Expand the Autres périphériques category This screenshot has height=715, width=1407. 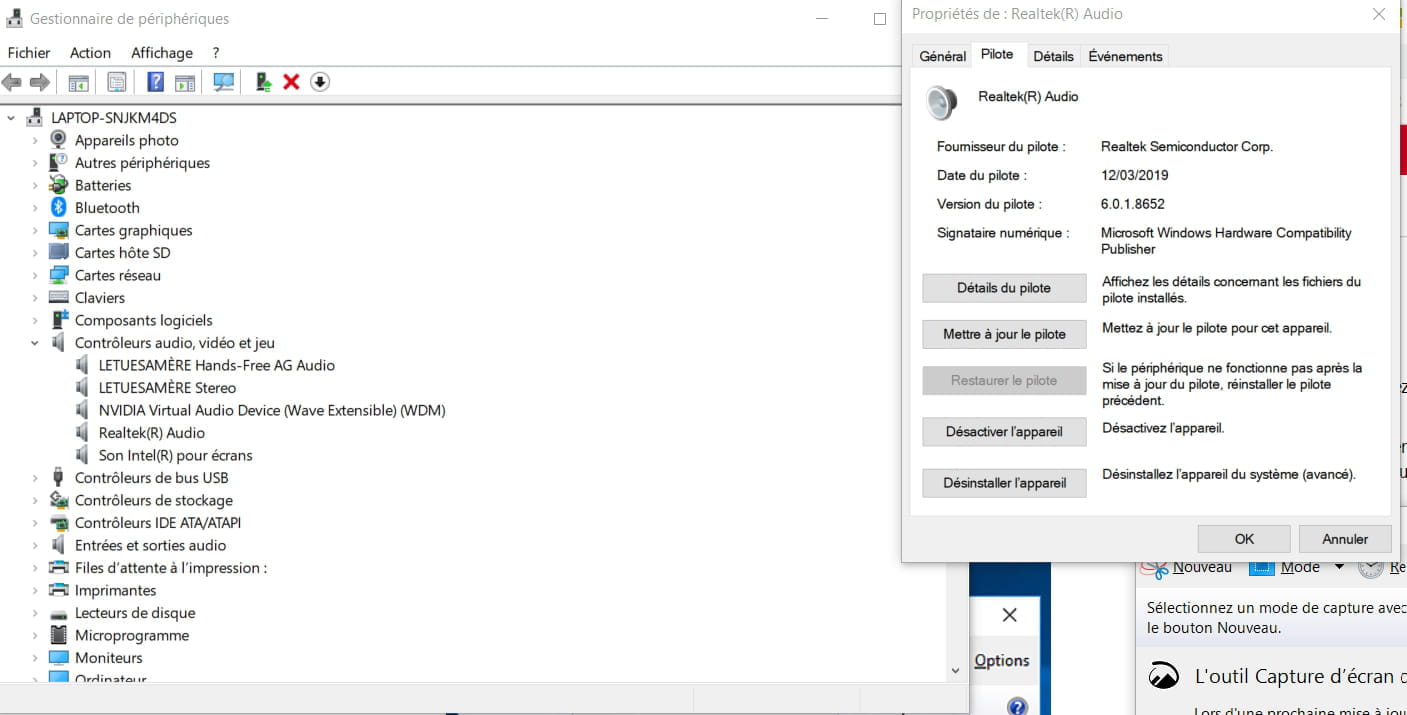[x=35, y=163]
